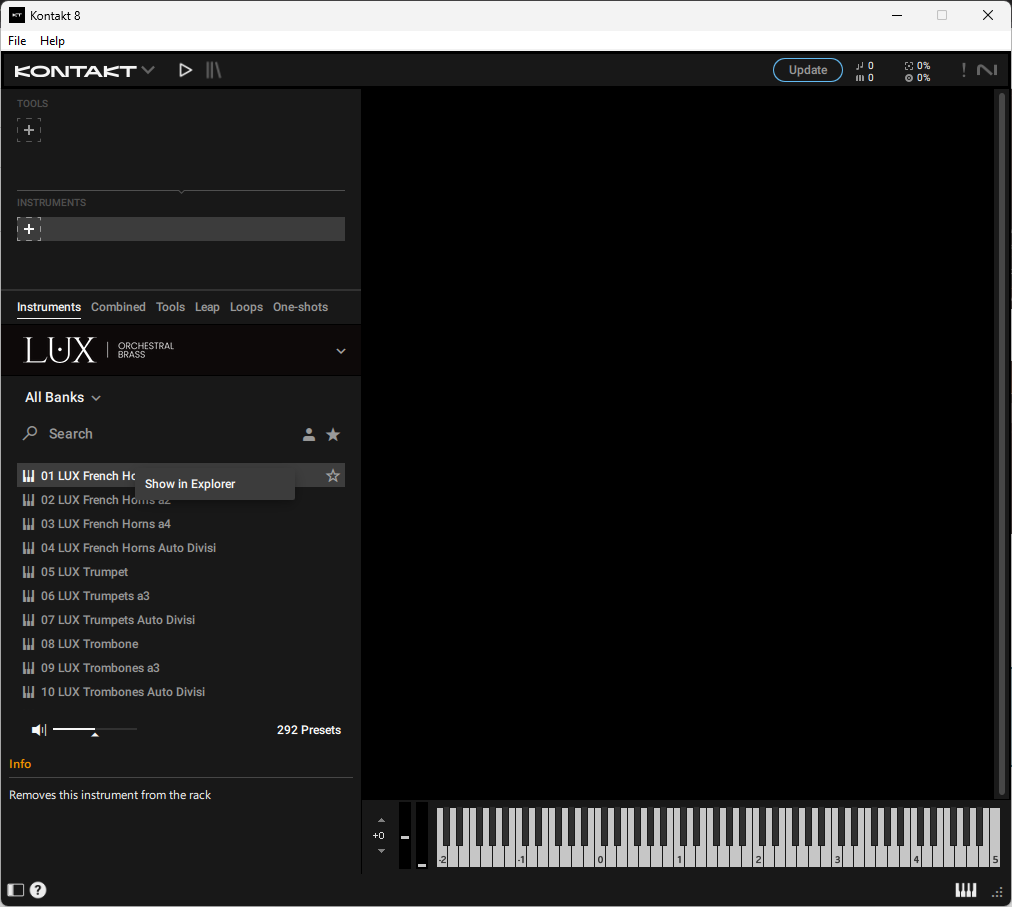The image size is (1012, 907).
Task: Click the pitch bend wheel strip
Action: pyautogui.click(x=405, y=835)
